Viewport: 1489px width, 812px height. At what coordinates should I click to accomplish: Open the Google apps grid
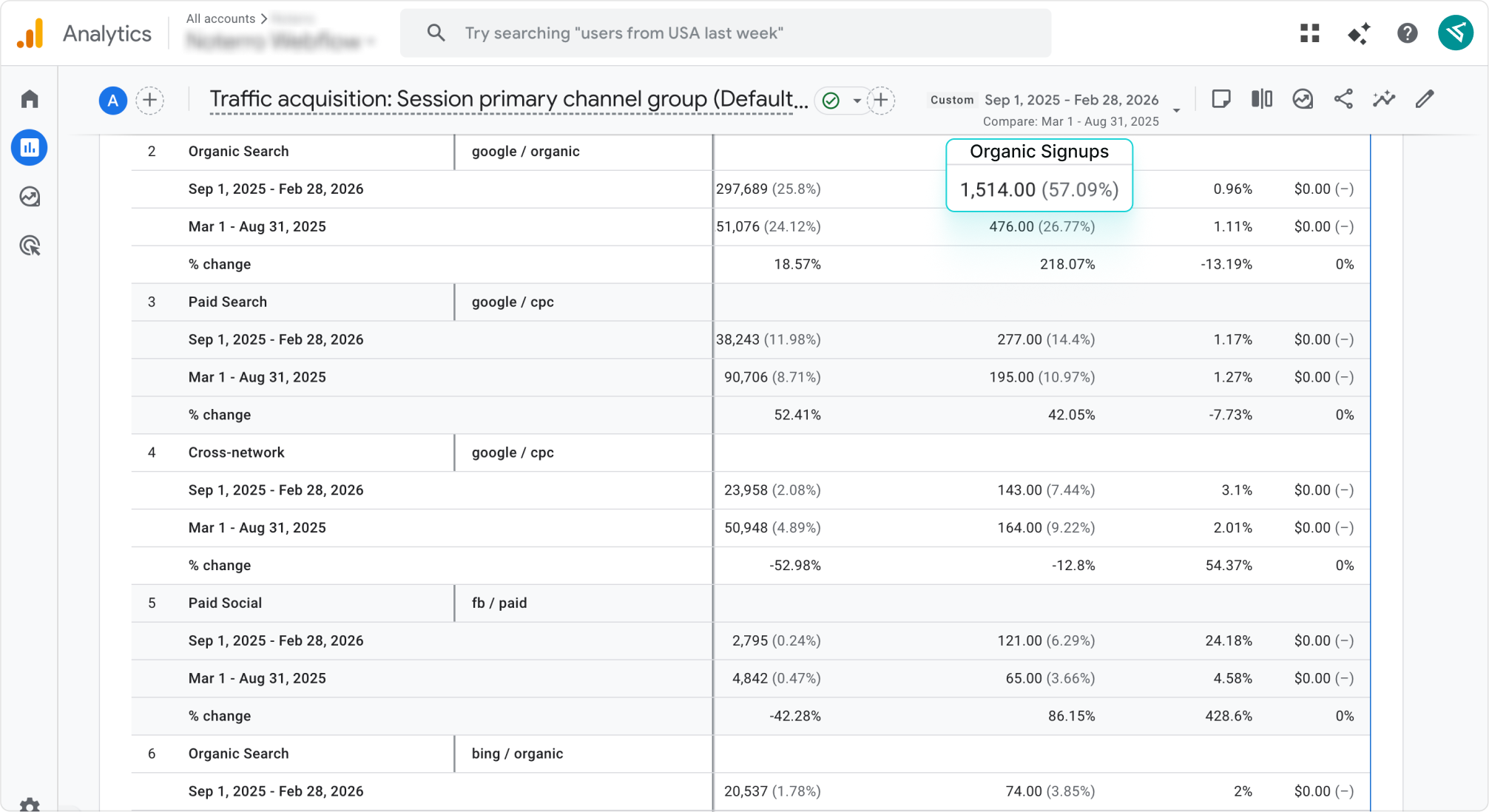(1310, 33)
